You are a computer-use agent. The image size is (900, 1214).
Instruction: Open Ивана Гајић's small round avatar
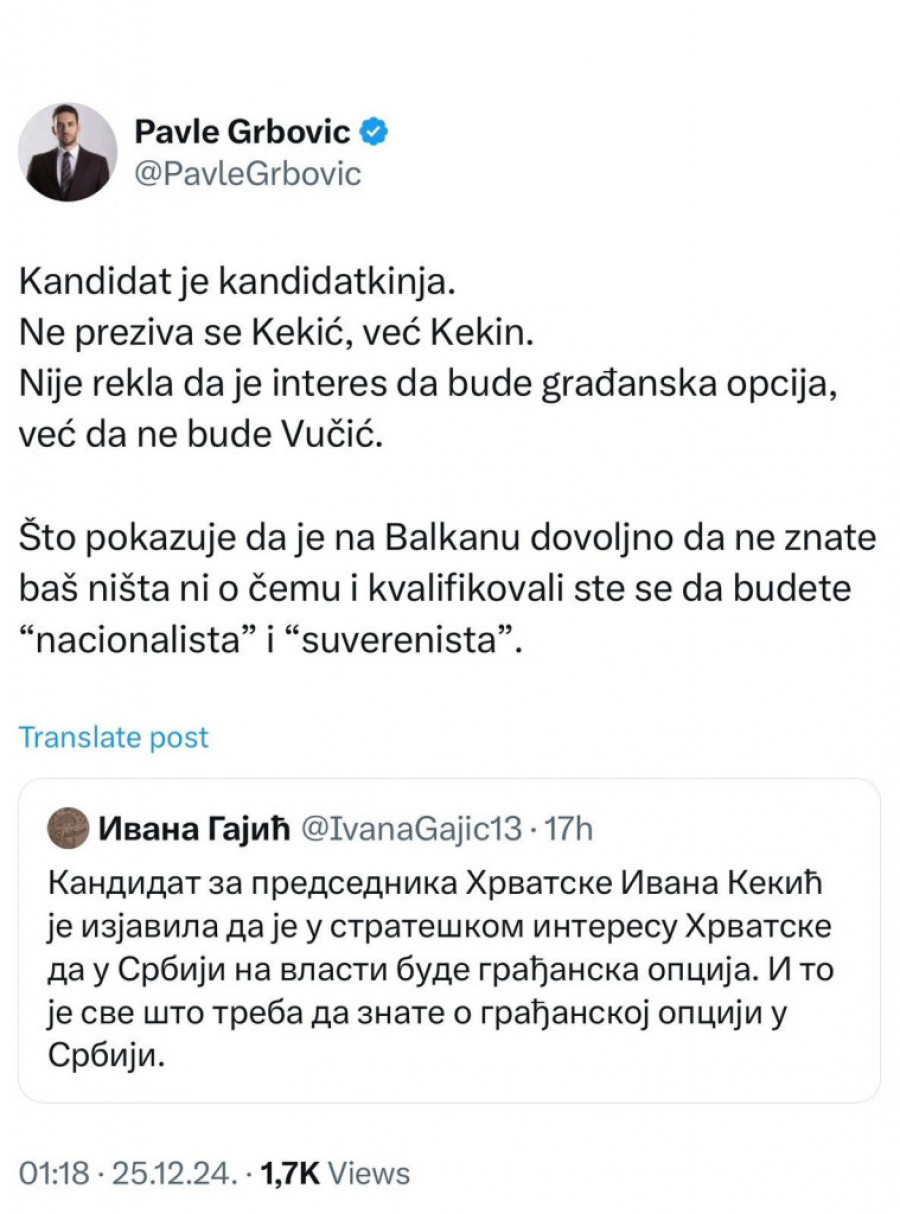68,827
